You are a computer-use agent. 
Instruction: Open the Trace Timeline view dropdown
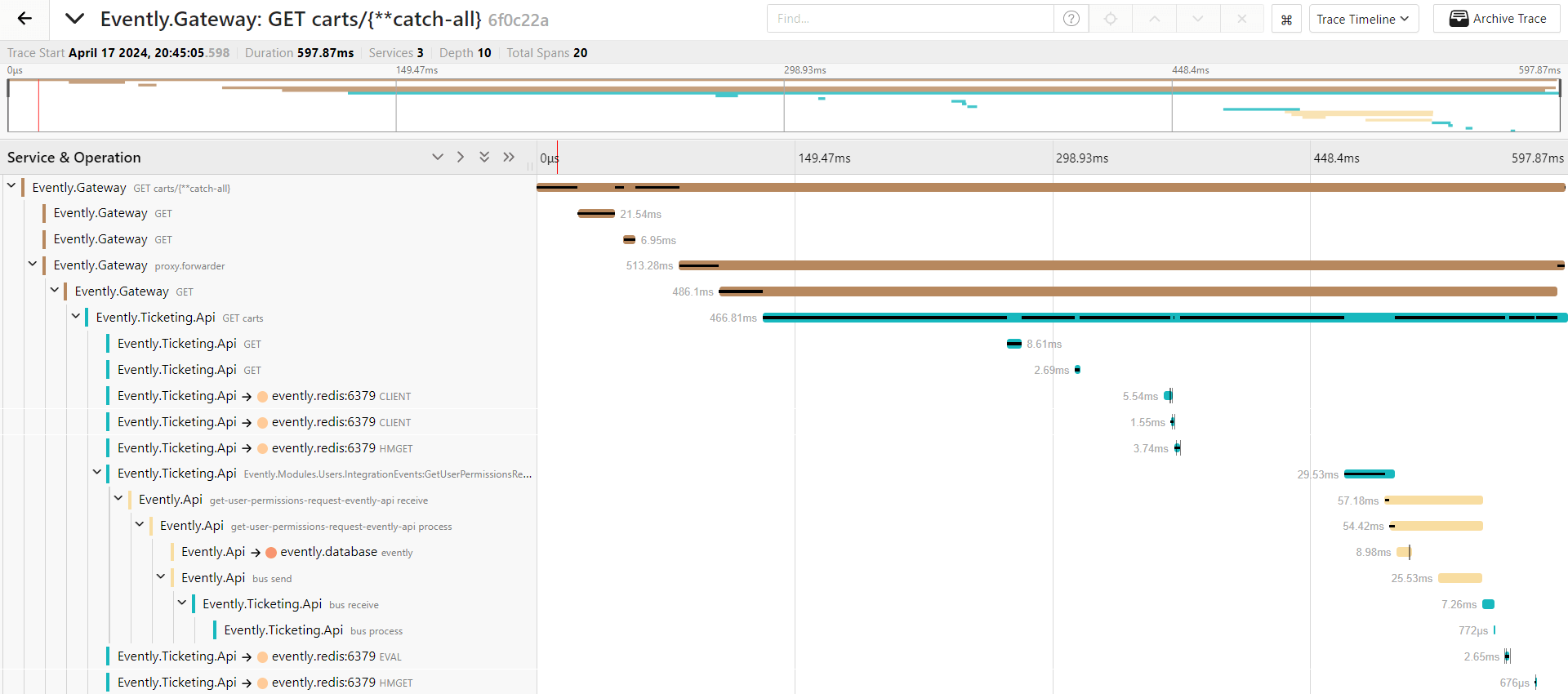point(1363,19)
